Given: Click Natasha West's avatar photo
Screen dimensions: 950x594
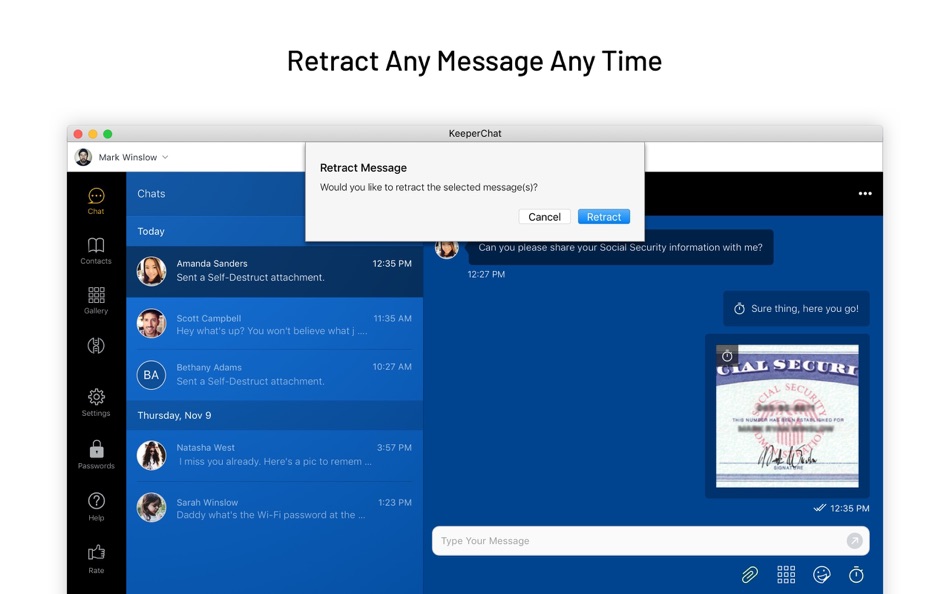Looking at the screenshot, I should (151, 455).
